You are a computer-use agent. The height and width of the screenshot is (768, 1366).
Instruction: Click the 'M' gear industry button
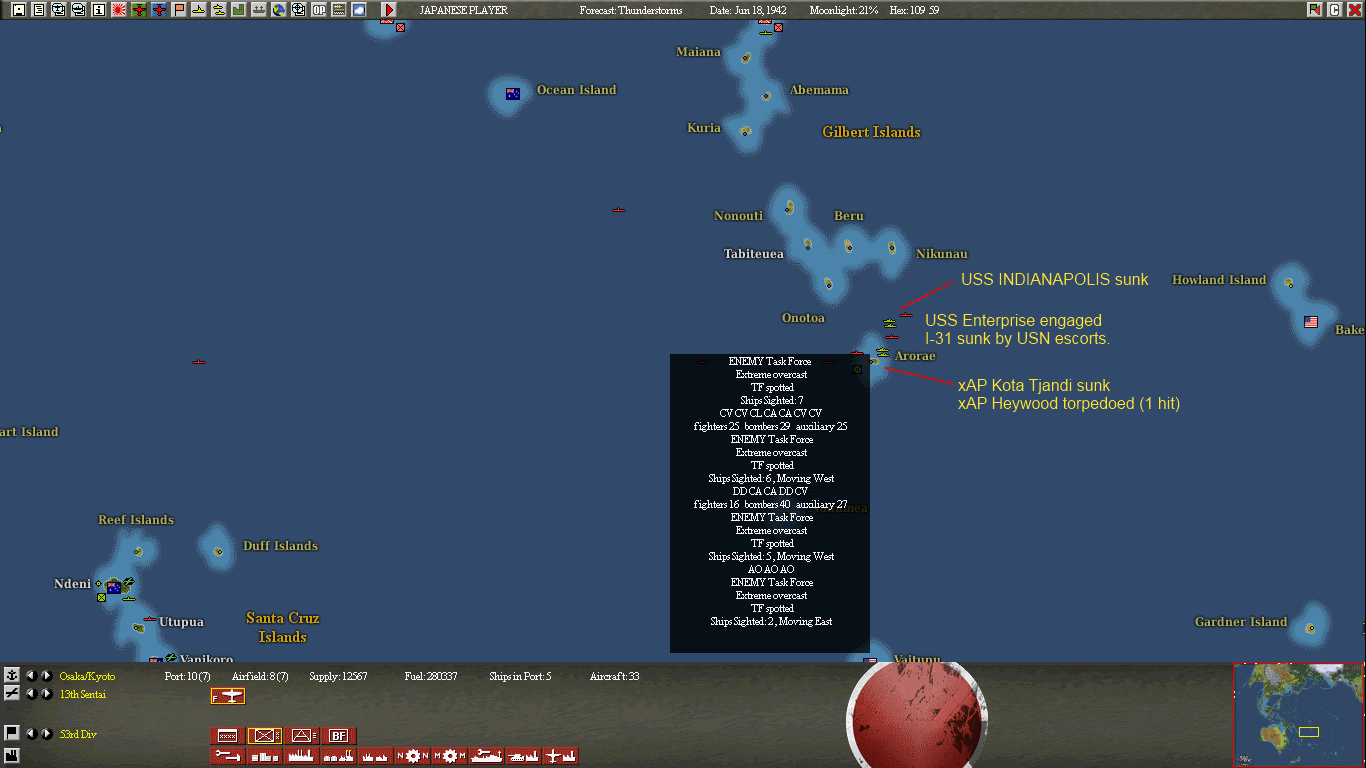pyautogui.click(x=450, y=756)
